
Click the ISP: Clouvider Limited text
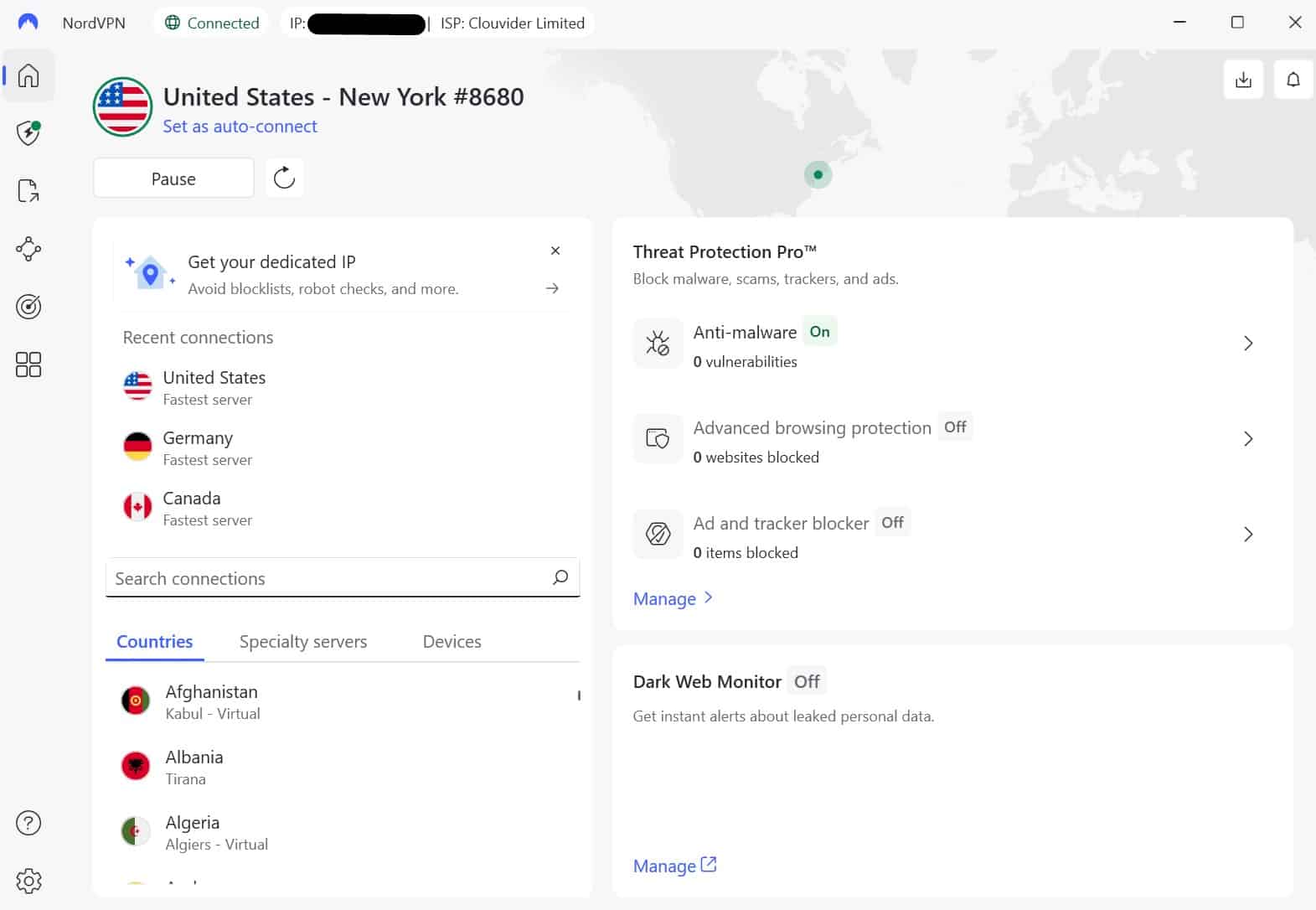coord(513,23)
